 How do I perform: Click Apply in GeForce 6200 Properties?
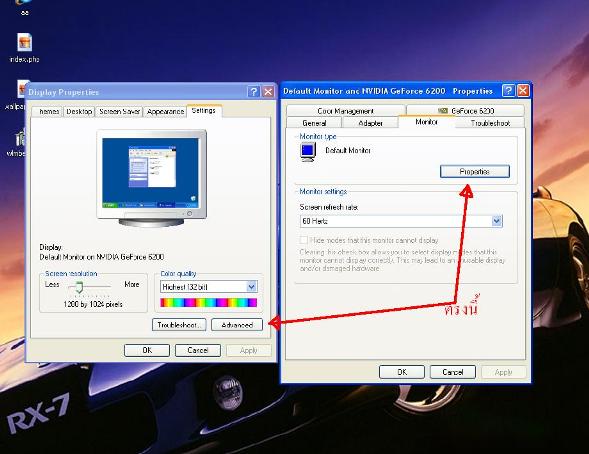(504, 372)
